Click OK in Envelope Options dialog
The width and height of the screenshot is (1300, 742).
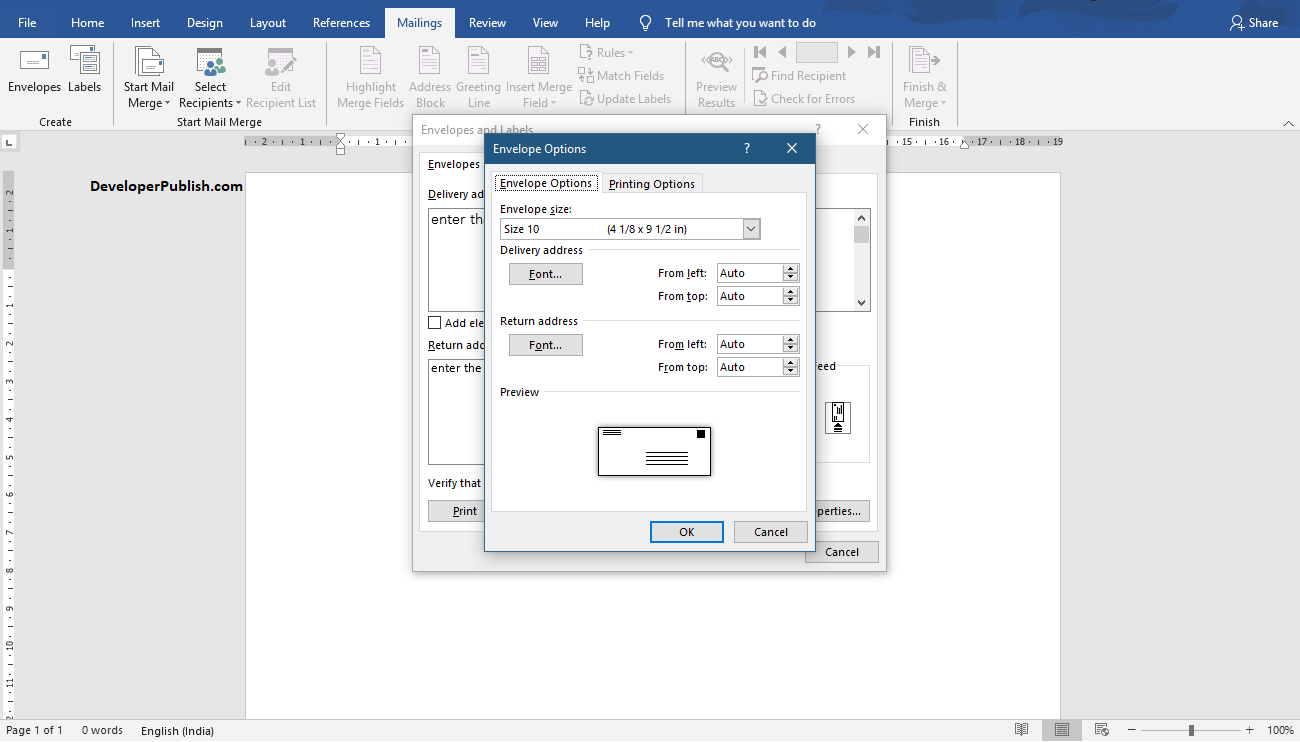coord(686,531)
